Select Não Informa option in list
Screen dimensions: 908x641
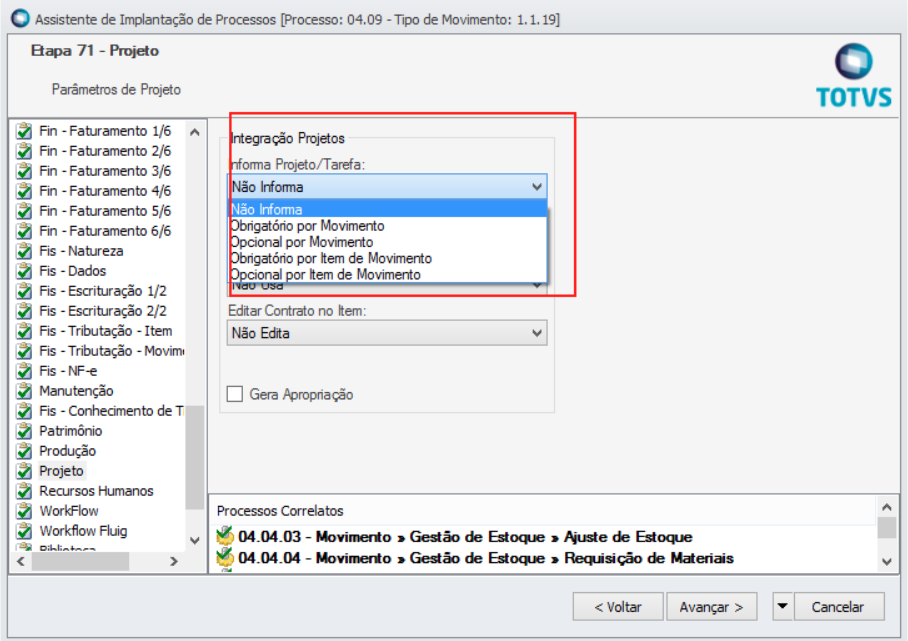click(x=387, y=209)
